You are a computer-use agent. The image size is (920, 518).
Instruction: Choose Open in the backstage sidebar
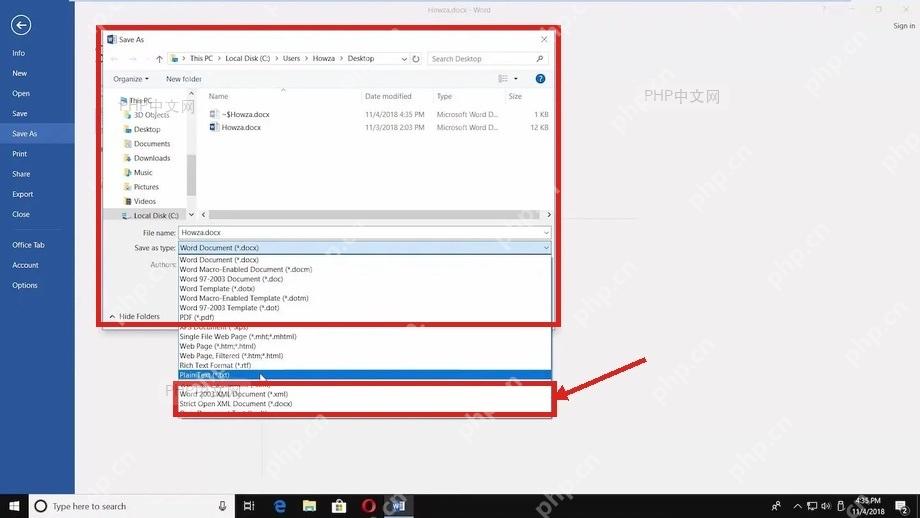pyautogui.click(x=21, y=93)
